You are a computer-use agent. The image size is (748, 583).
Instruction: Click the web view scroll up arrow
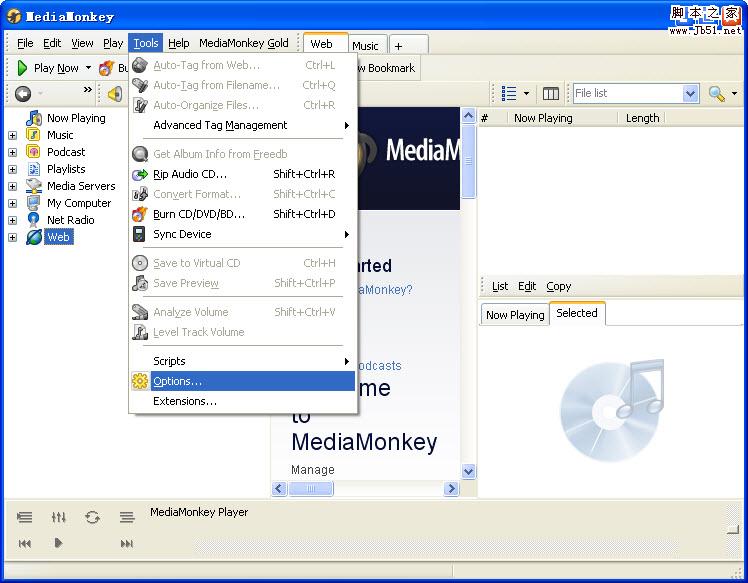click(468, 115)
